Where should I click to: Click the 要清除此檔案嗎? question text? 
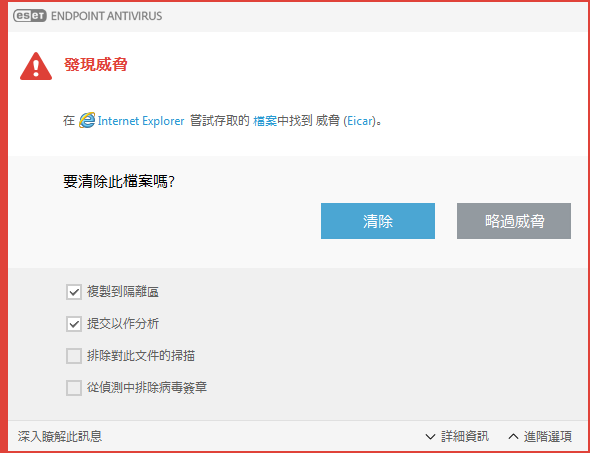(119, 182)
